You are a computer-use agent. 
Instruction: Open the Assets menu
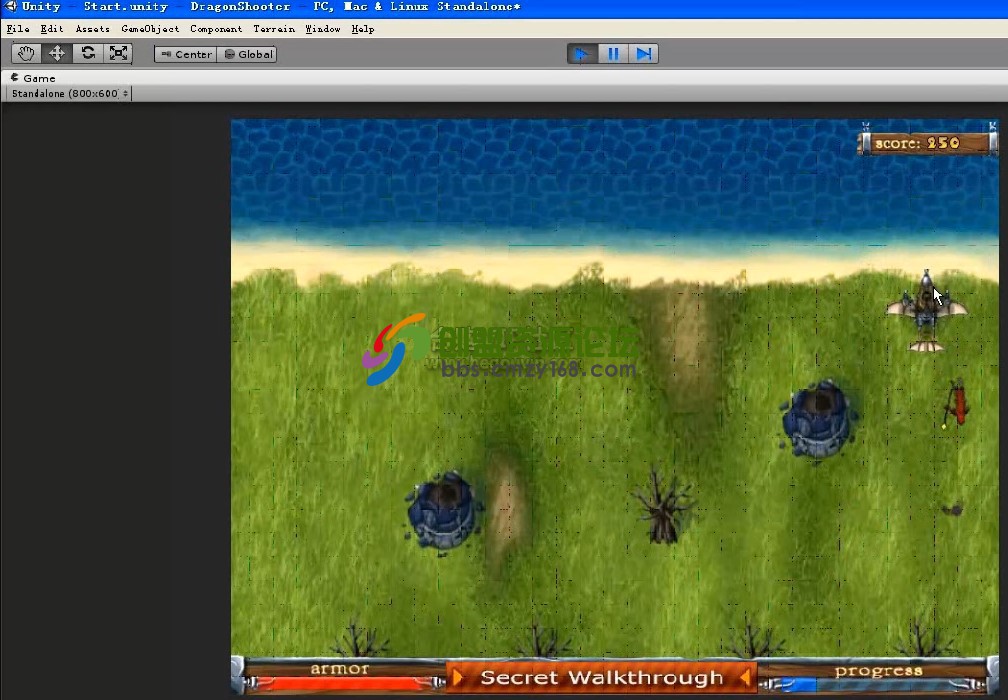(93, 29)
